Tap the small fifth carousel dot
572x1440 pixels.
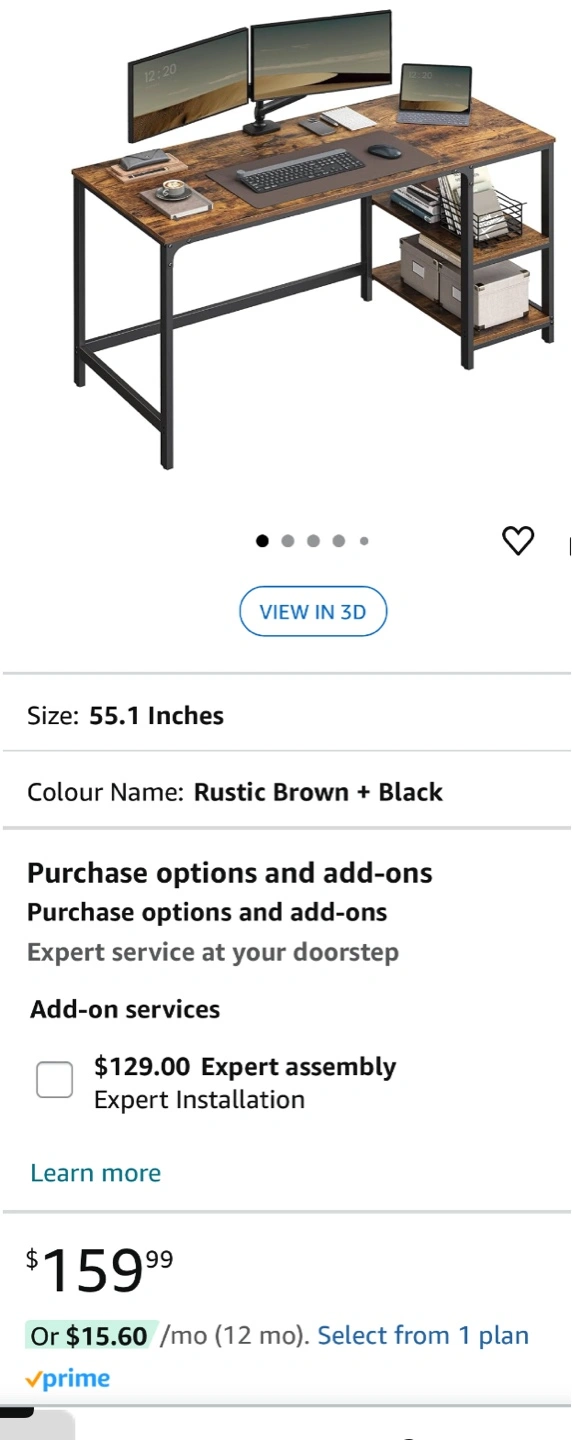pyautogui.click(x=364, y=541)
